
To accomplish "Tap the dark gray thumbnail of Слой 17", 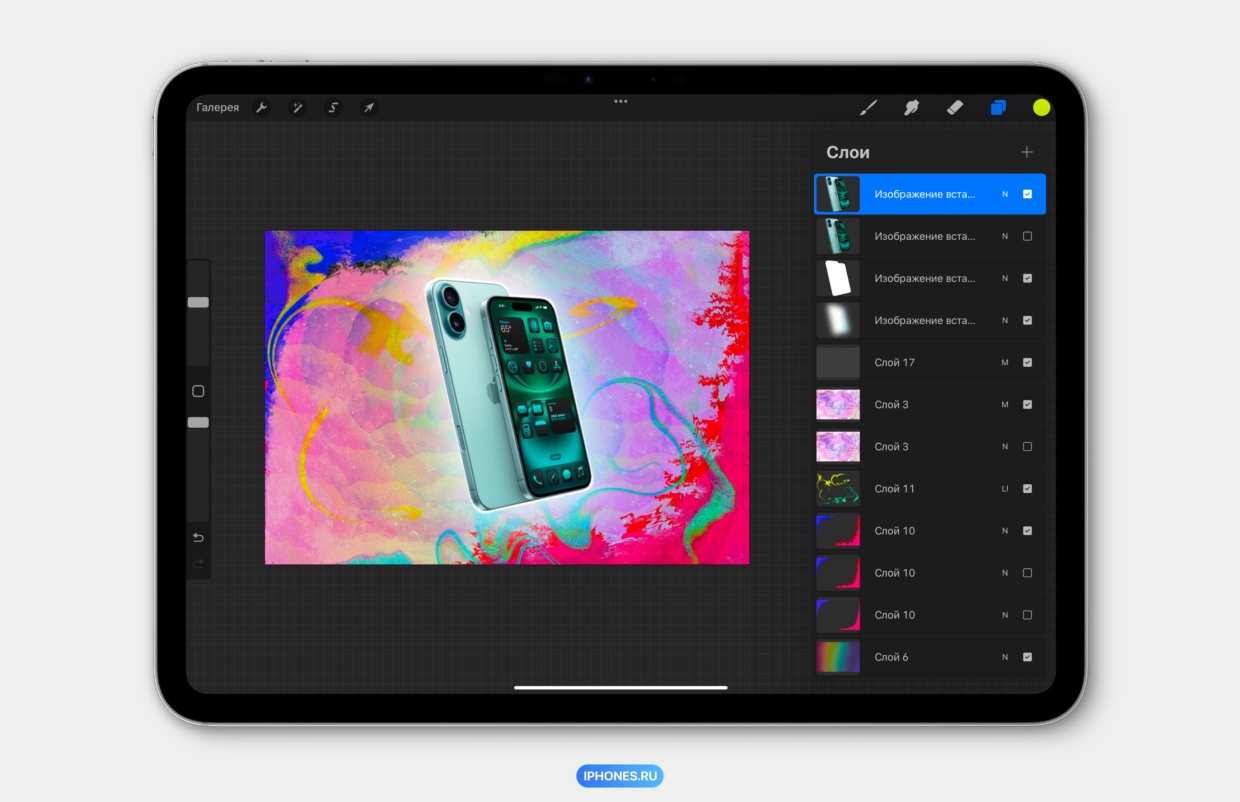I will [838, 363].
